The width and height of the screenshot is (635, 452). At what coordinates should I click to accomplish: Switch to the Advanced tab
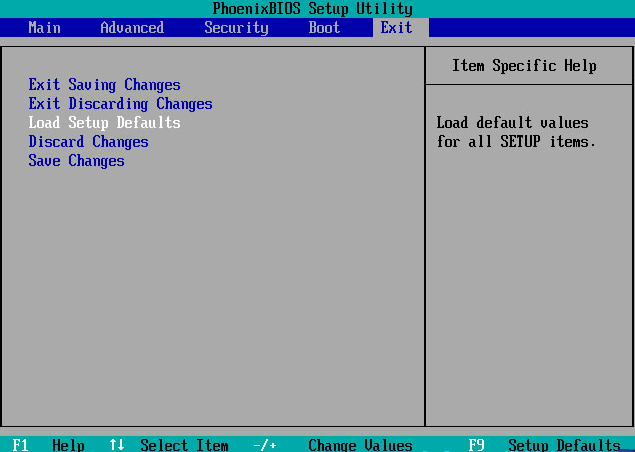[x=132, y=28]
